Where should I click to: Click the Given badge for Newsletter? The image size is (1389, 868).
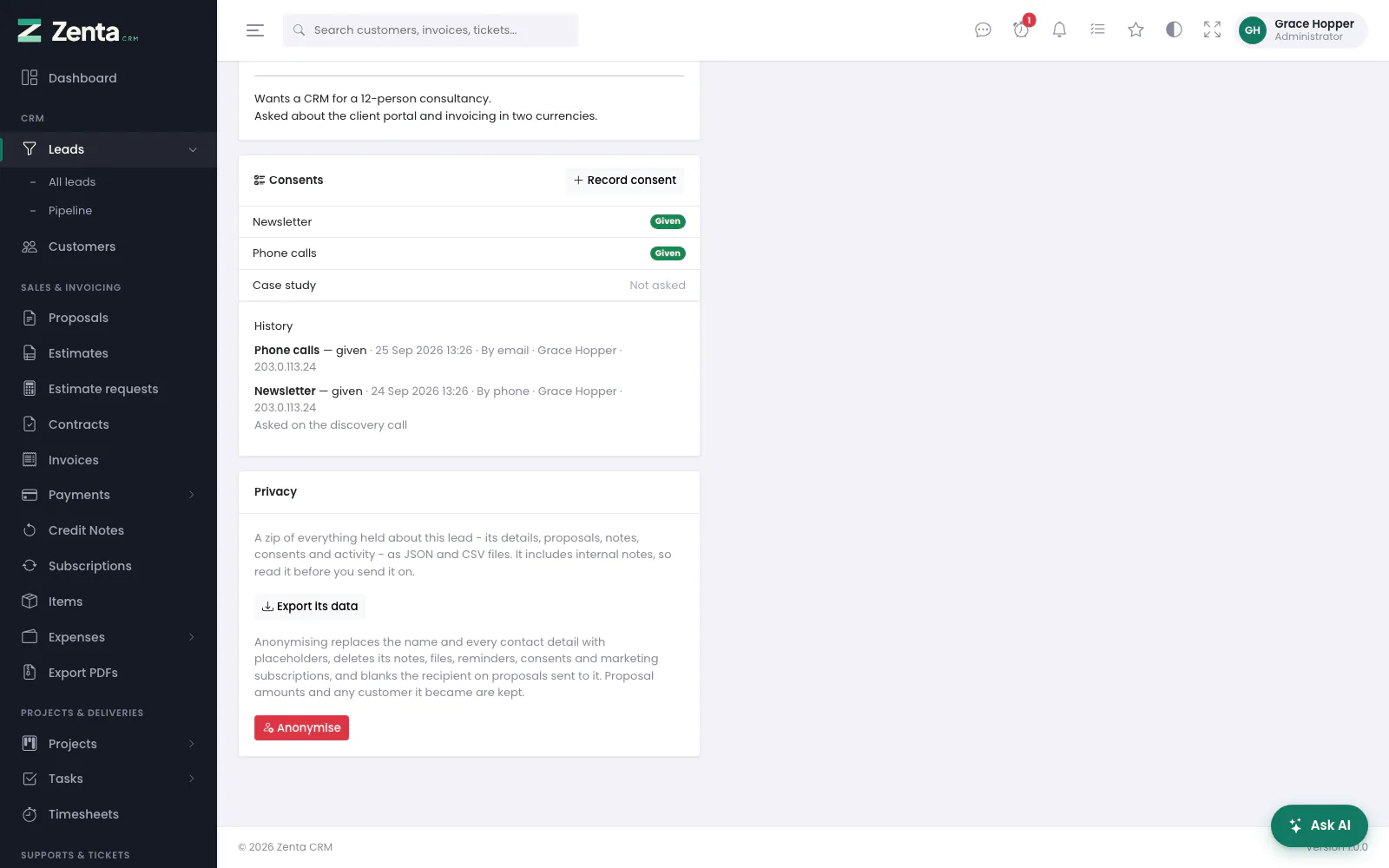[668, 221]
